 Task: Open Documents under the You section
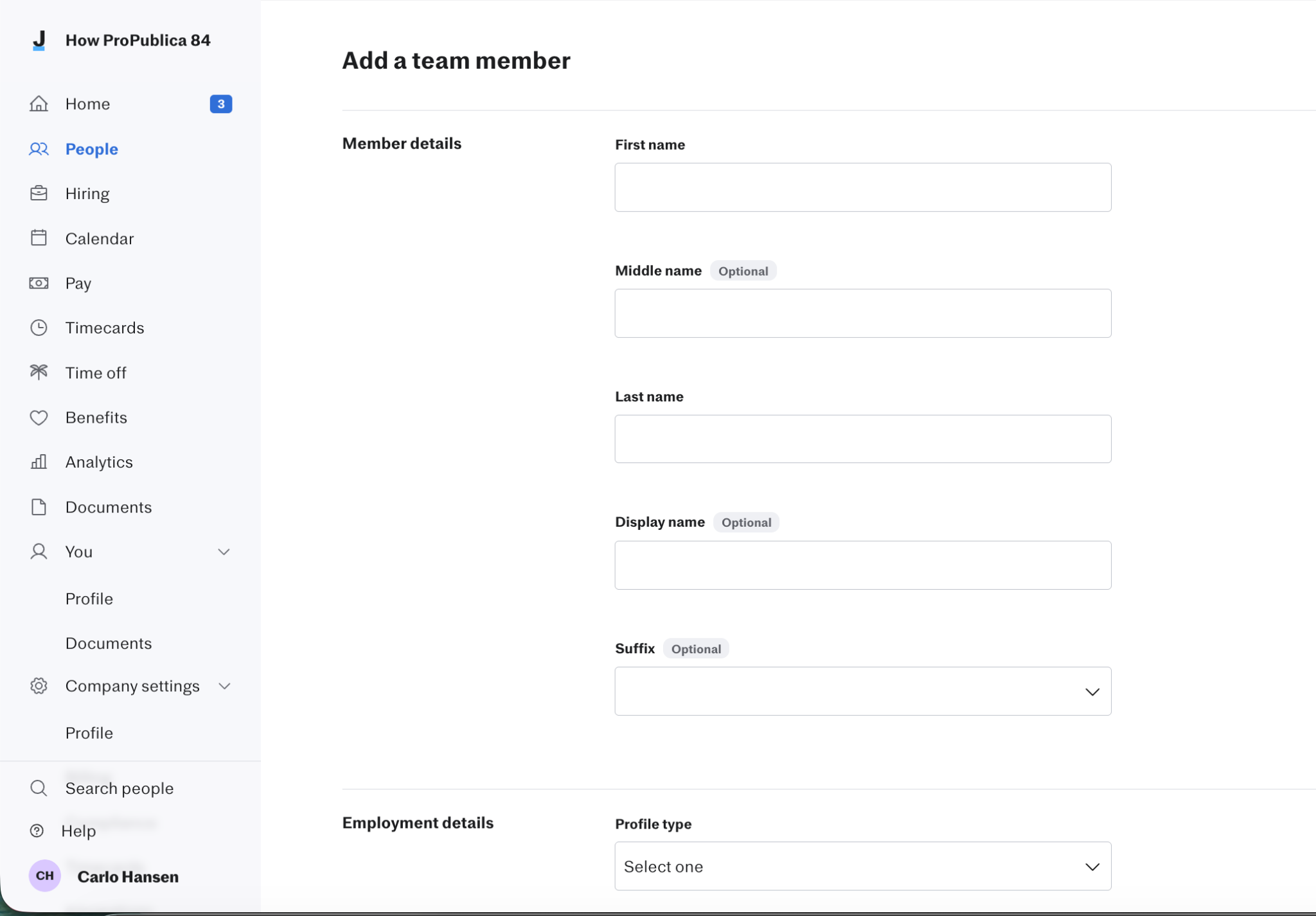(x=109, y=643)
